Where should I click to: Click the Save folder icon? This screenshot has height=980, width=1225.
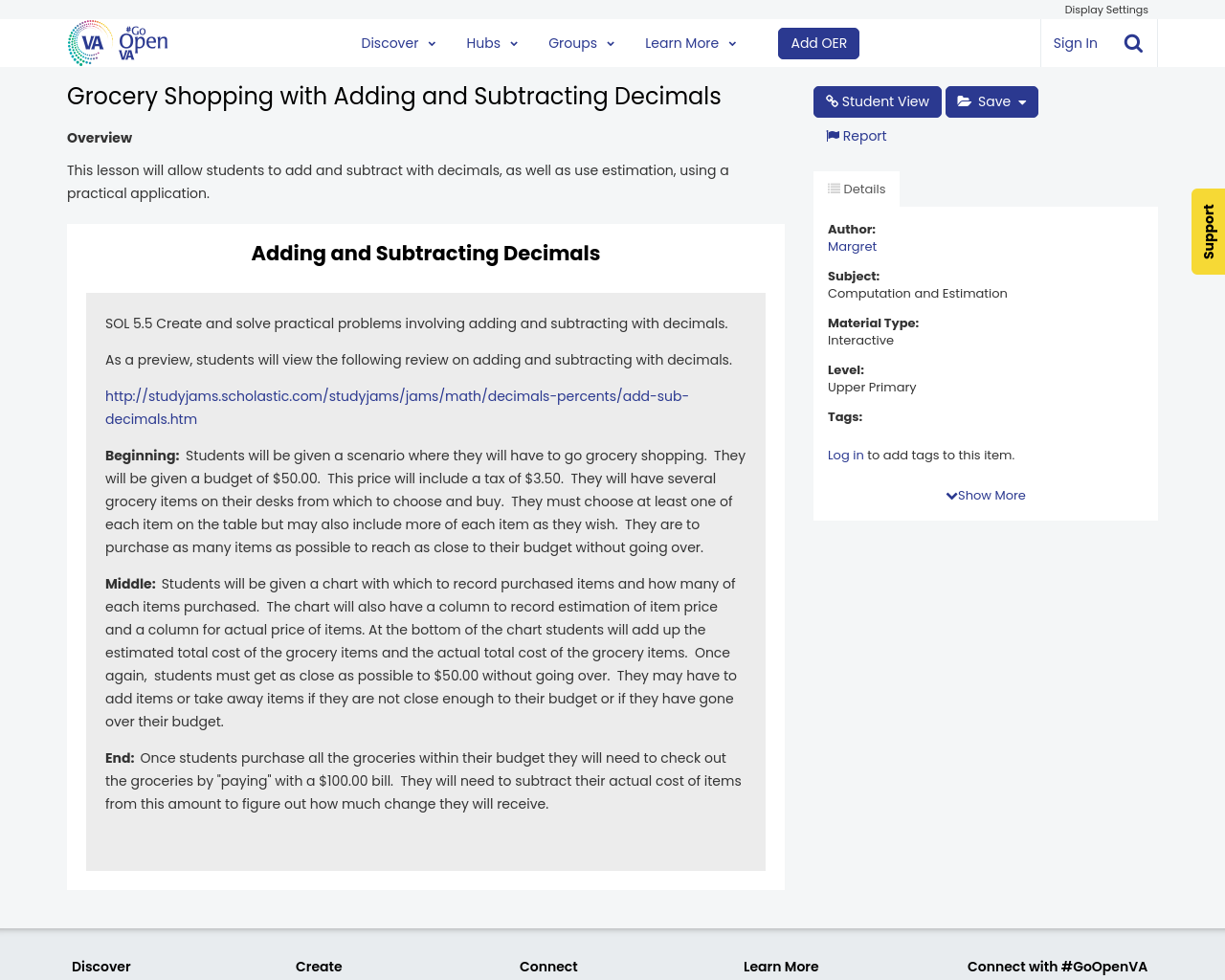(x=964, y=101)
